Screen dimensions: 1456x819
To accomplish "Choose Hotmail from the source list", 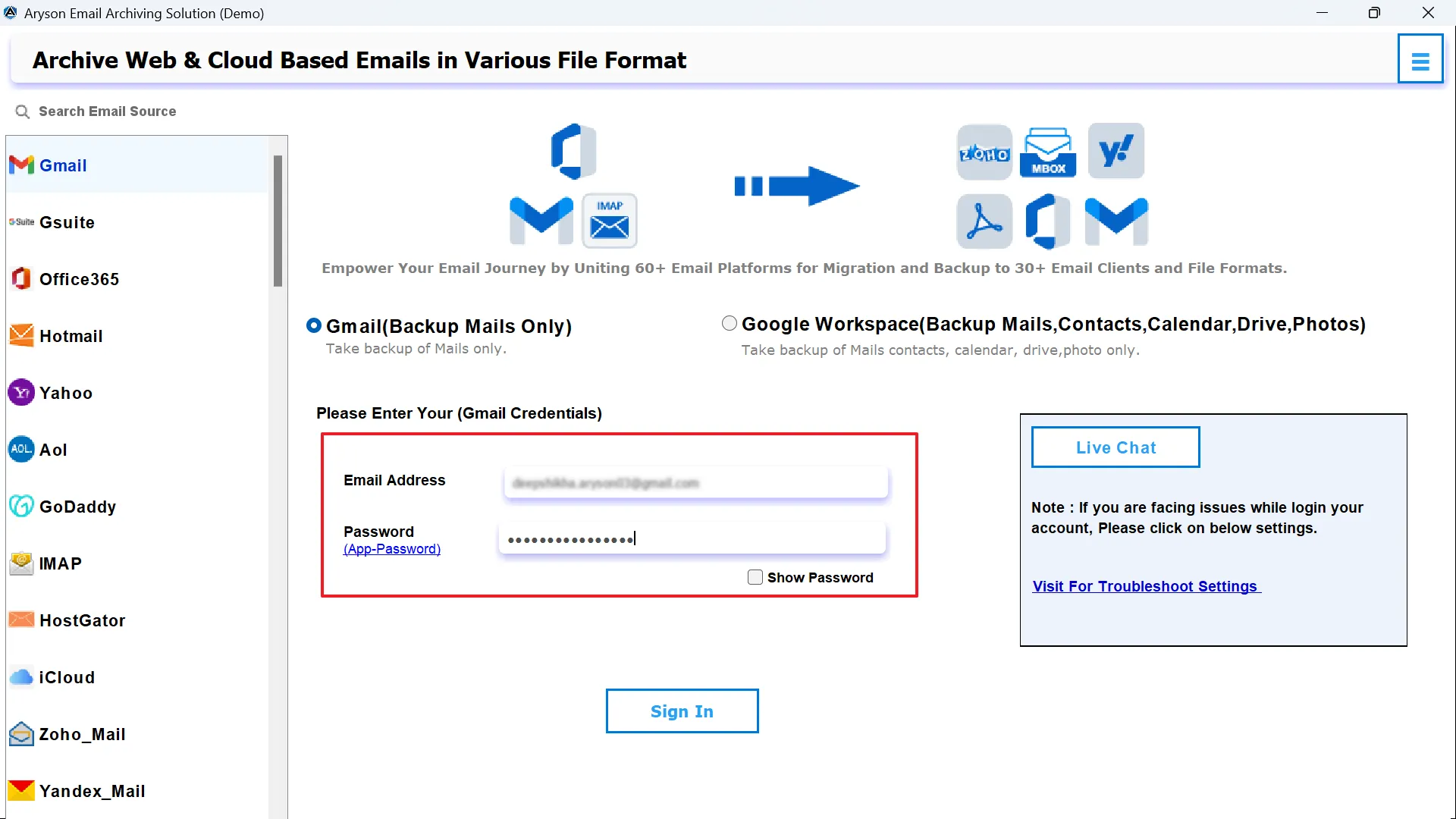I will tap(138, 335).
